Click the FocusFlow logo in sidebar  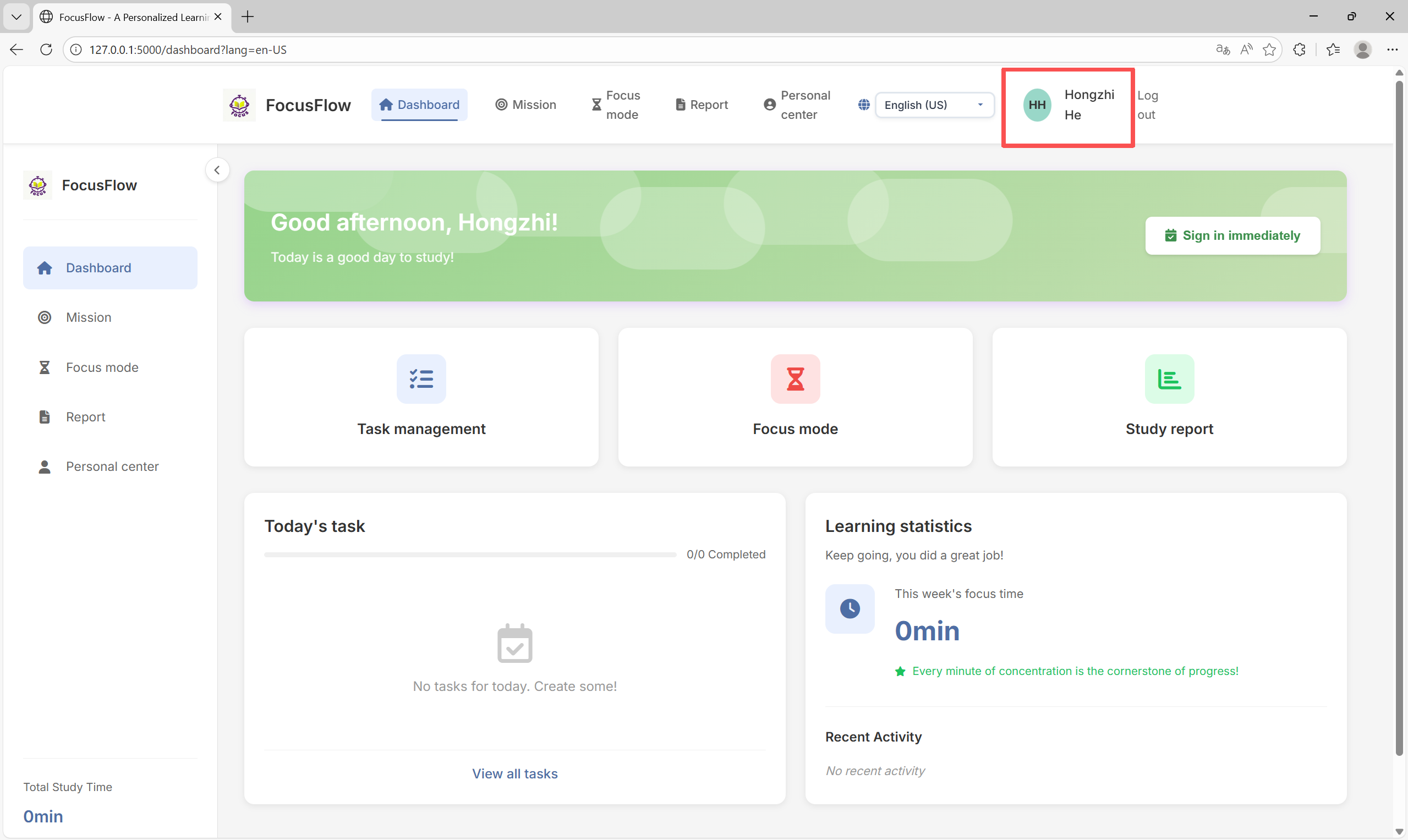pos(37,185)
